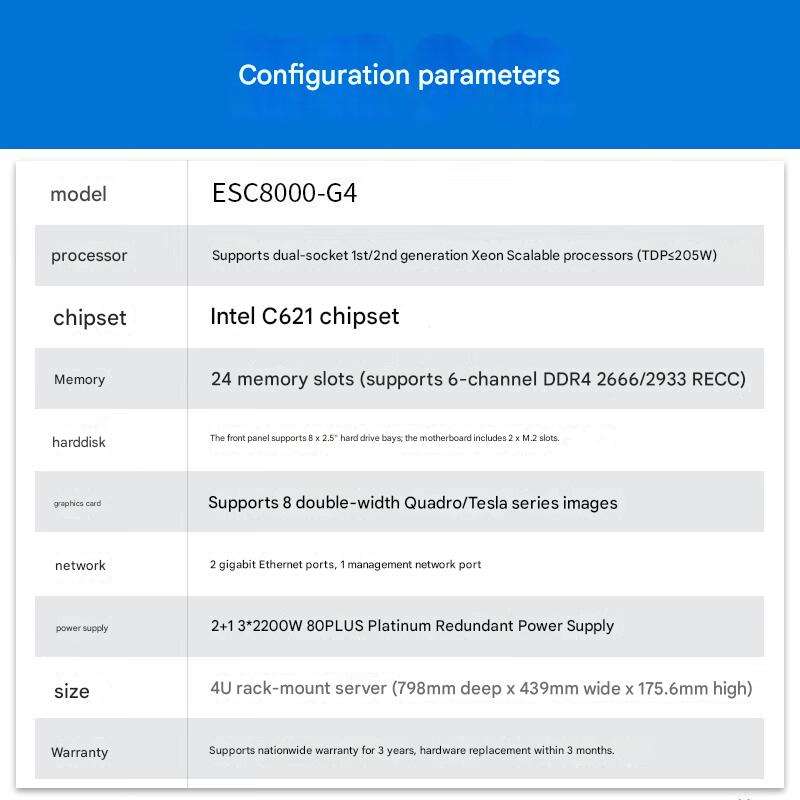800x800 pixels.
Task: Click the power supply row label
Action: coord(82,628)
